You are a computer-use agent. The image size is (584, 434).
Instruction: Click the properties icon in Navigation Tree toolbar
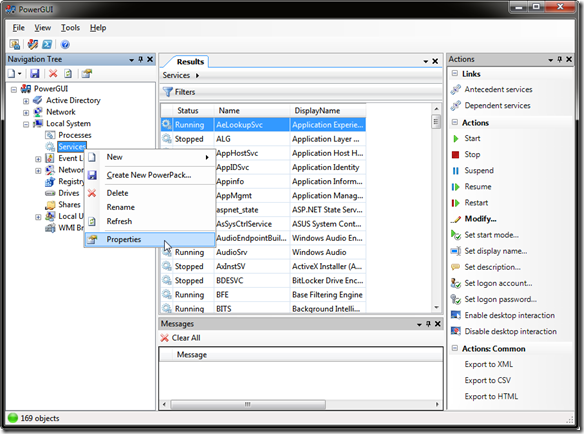86,74
